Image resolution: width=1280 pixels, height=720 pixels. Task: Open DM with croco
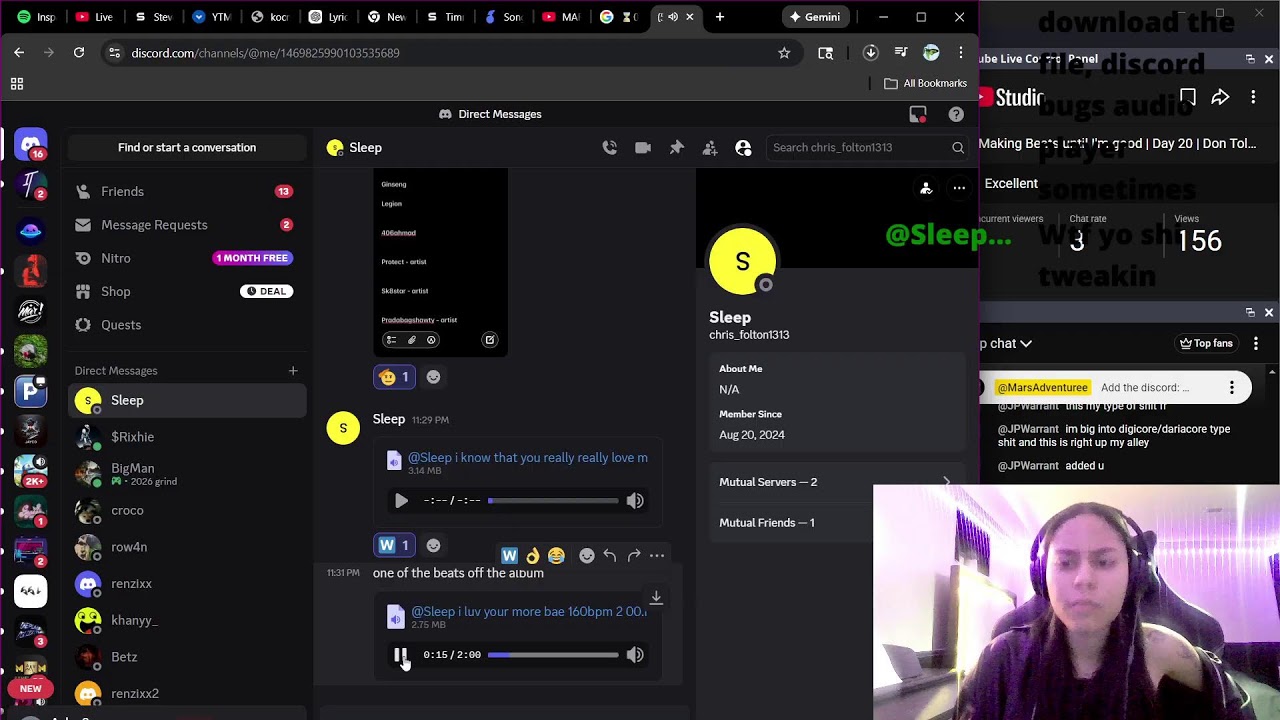[x=187, y=510]
